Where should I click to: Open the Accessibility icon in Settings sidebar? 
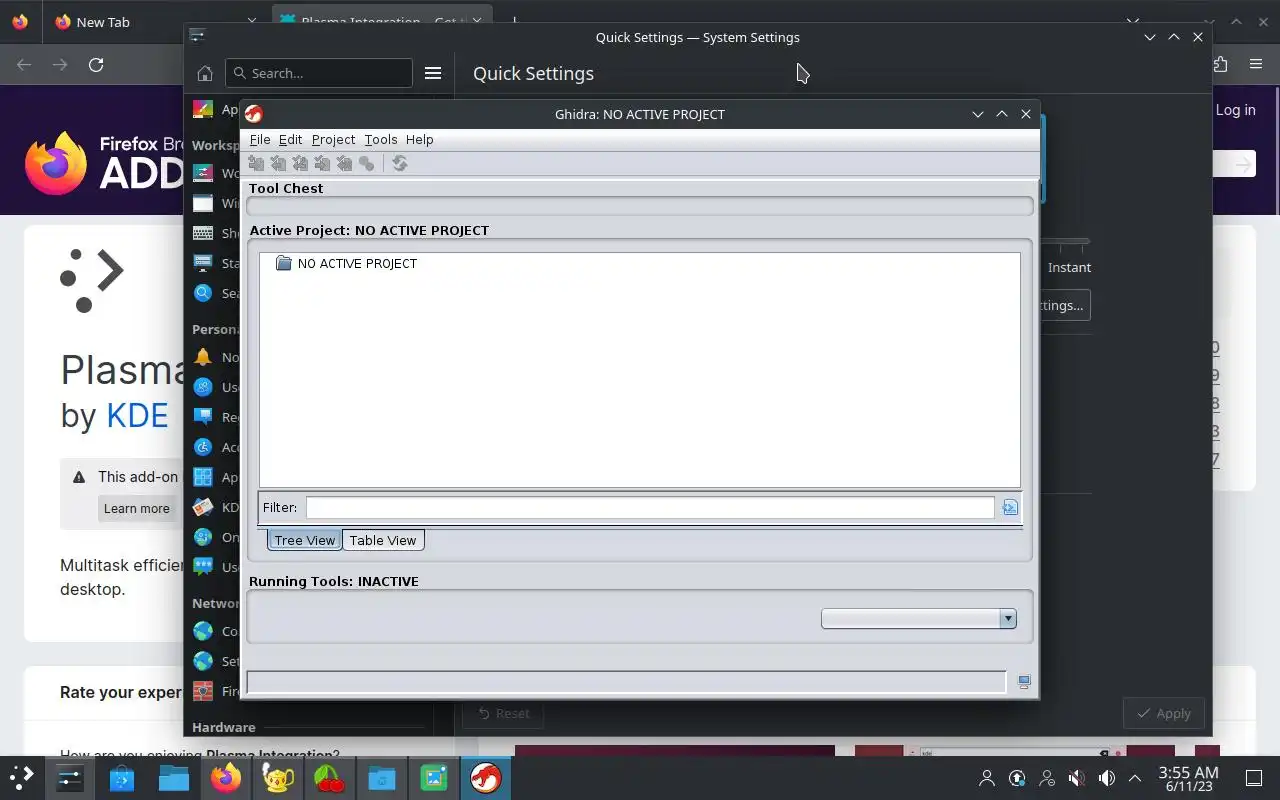203,447
